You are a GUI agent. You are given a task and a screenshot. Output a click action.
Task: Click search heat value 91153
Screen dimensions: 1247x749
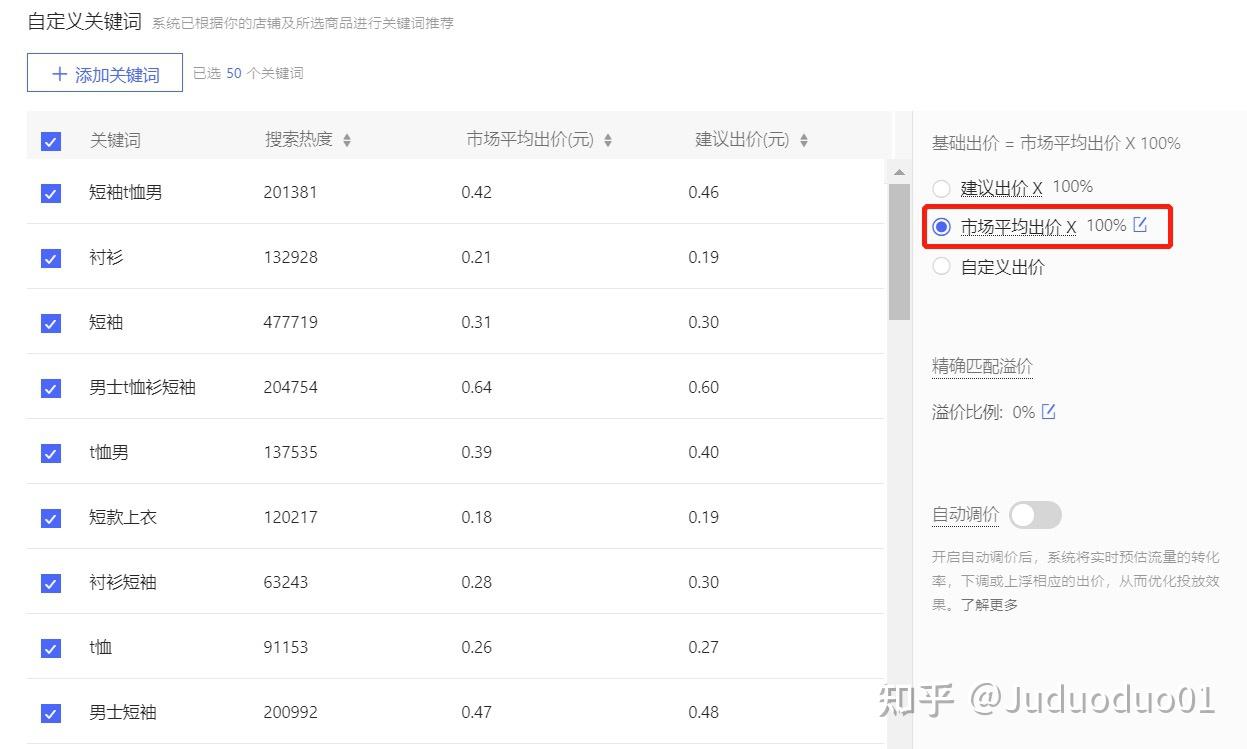click(285, 647)
